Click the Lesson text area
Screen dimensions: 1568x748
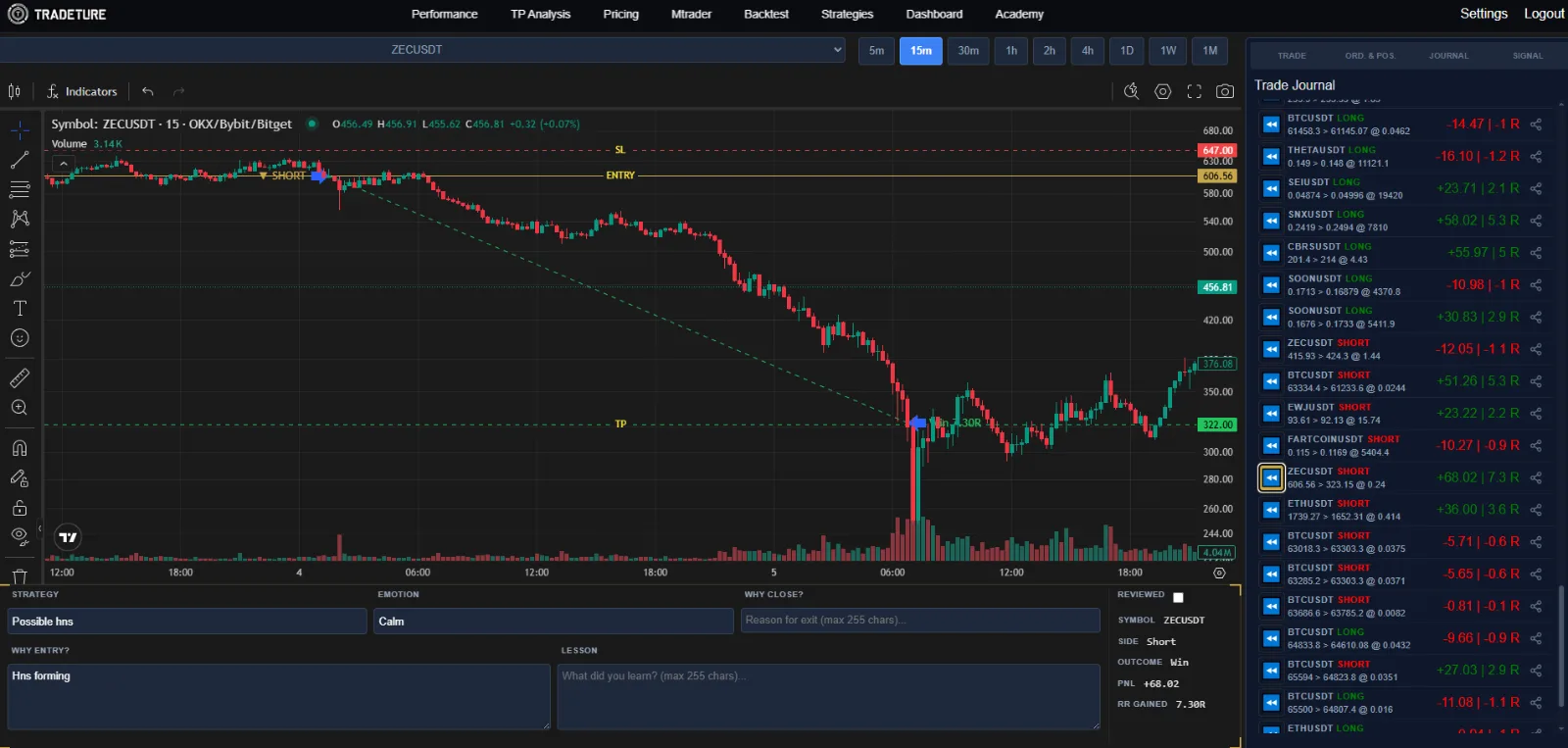(x=829, y=697)
